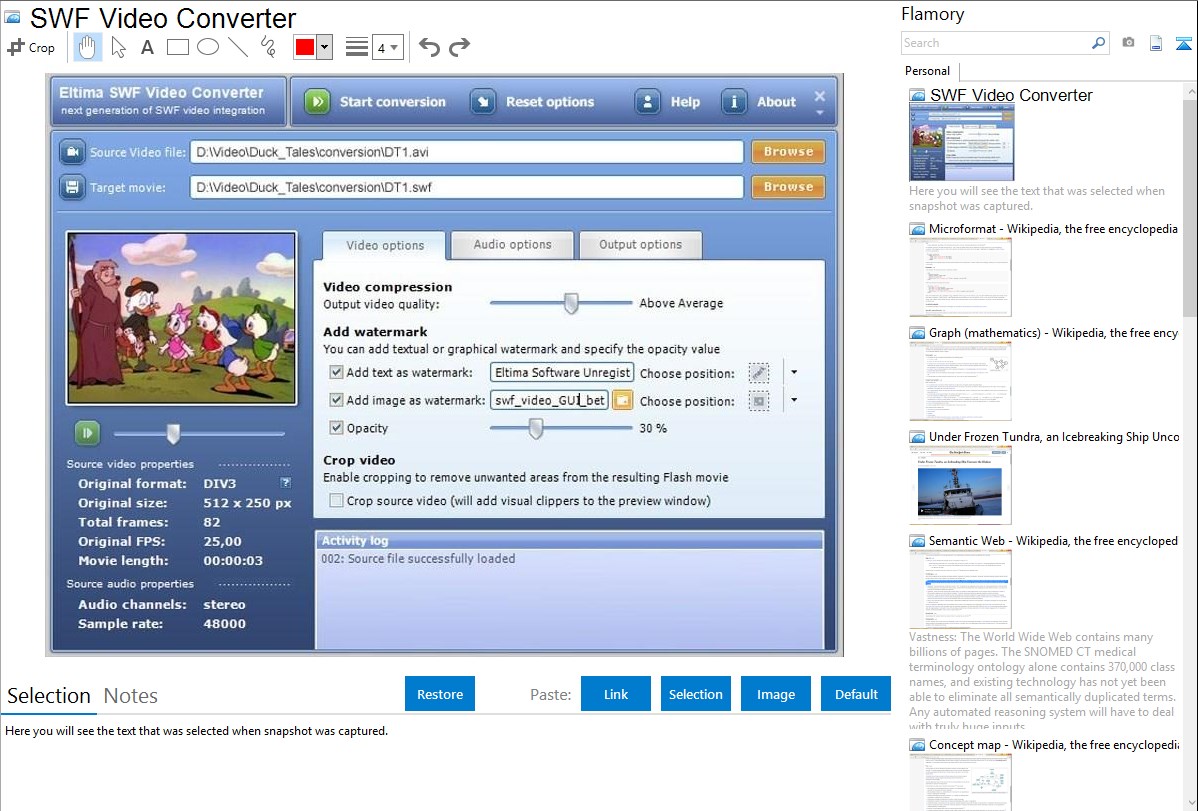Viewport: 1198px width, 811px height.
Task: Click the paste Selection button
Action: tap(695, 693)
